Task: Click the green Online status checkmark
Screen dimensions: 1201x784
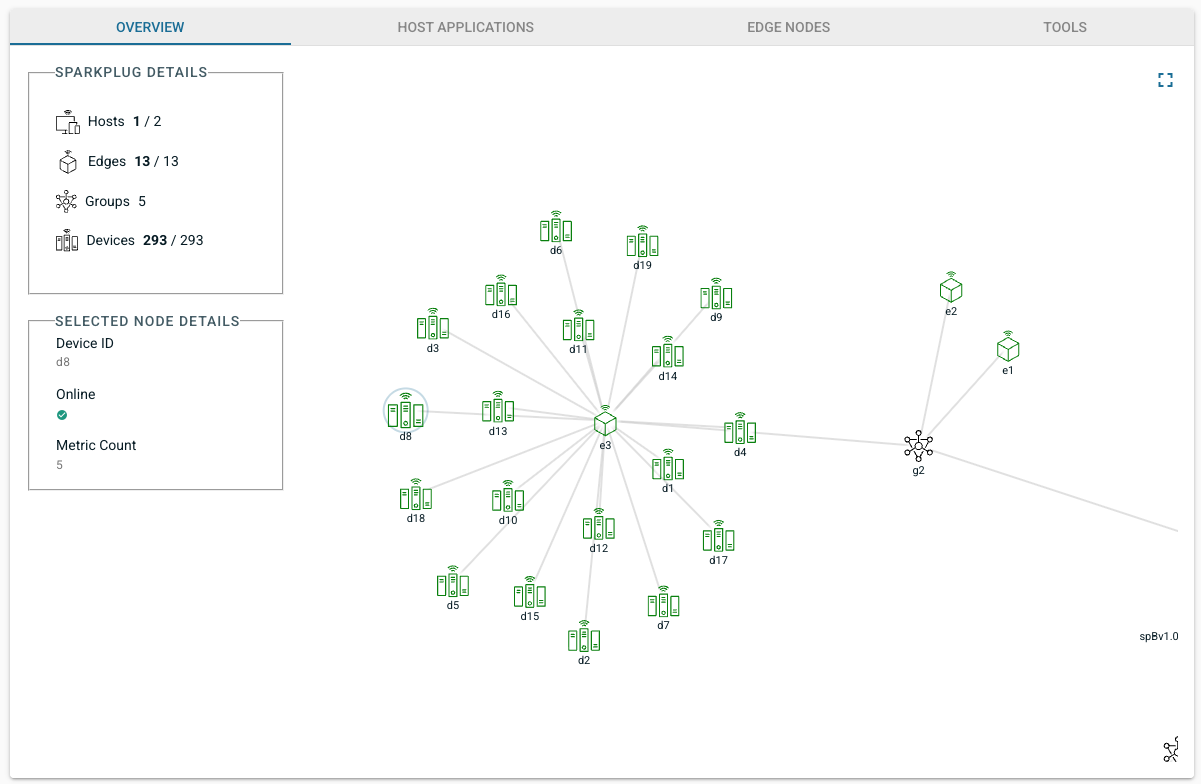Action: click(x=62, y=414)
